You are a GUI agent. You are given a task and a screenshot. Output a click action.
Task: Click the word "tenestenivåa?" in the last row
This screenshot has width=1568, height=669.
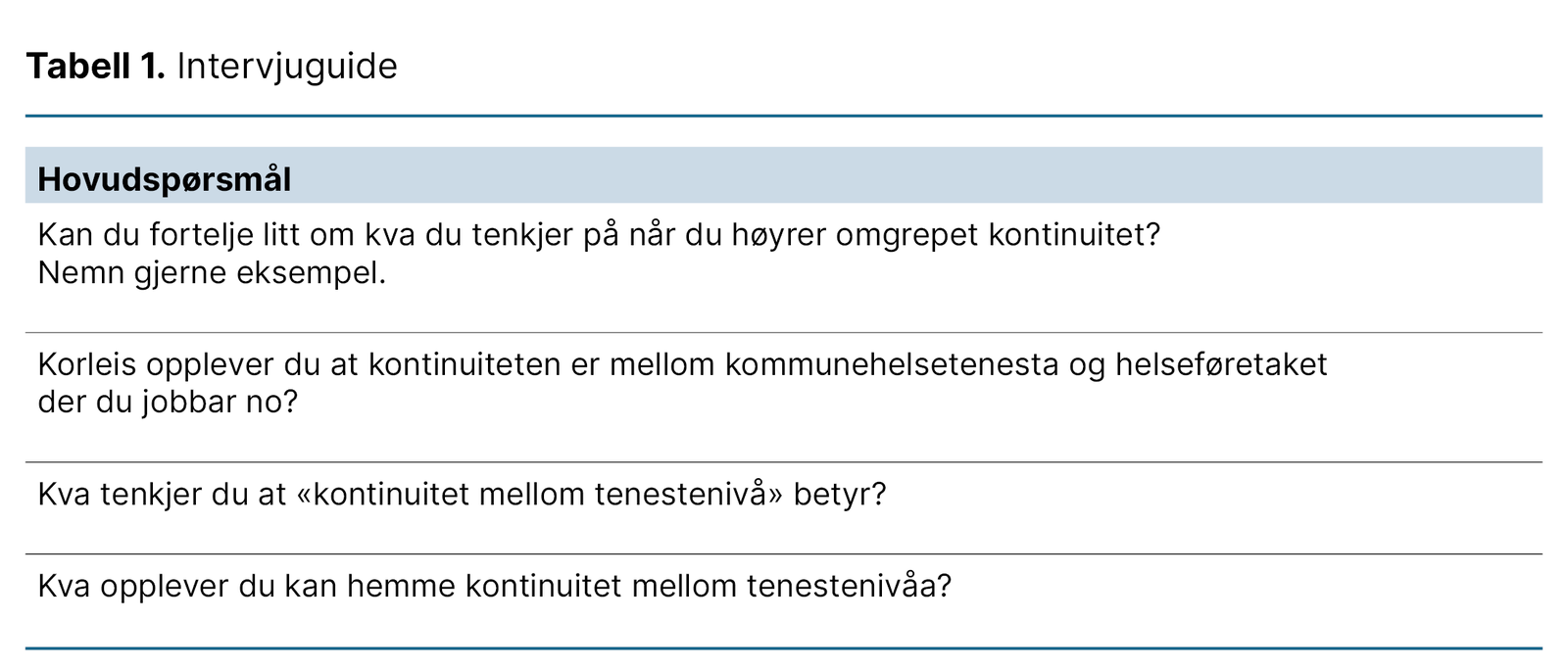[849, 586]
